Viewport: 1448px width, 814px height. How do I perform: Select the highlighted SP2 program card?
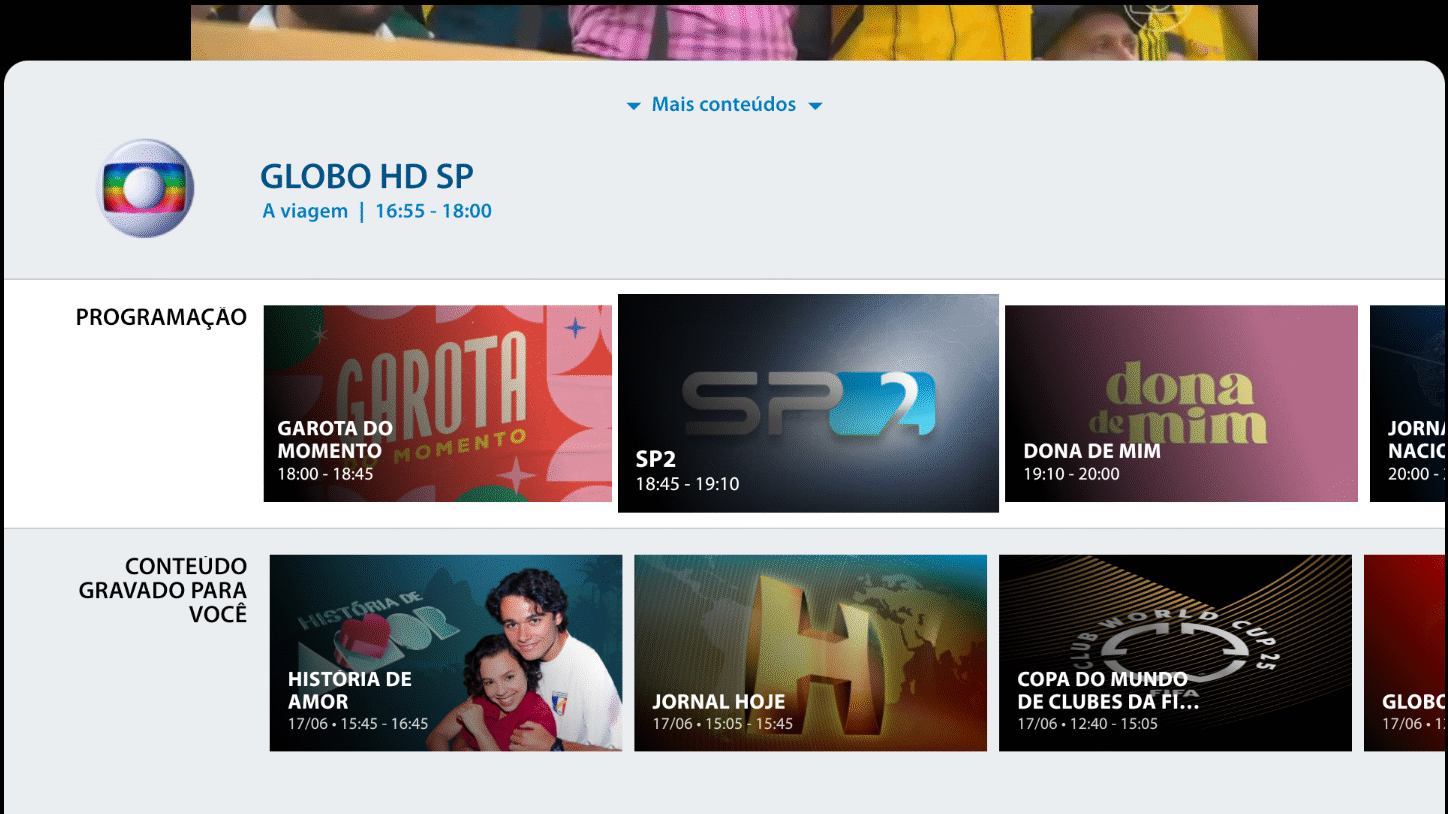coord(808,403)
